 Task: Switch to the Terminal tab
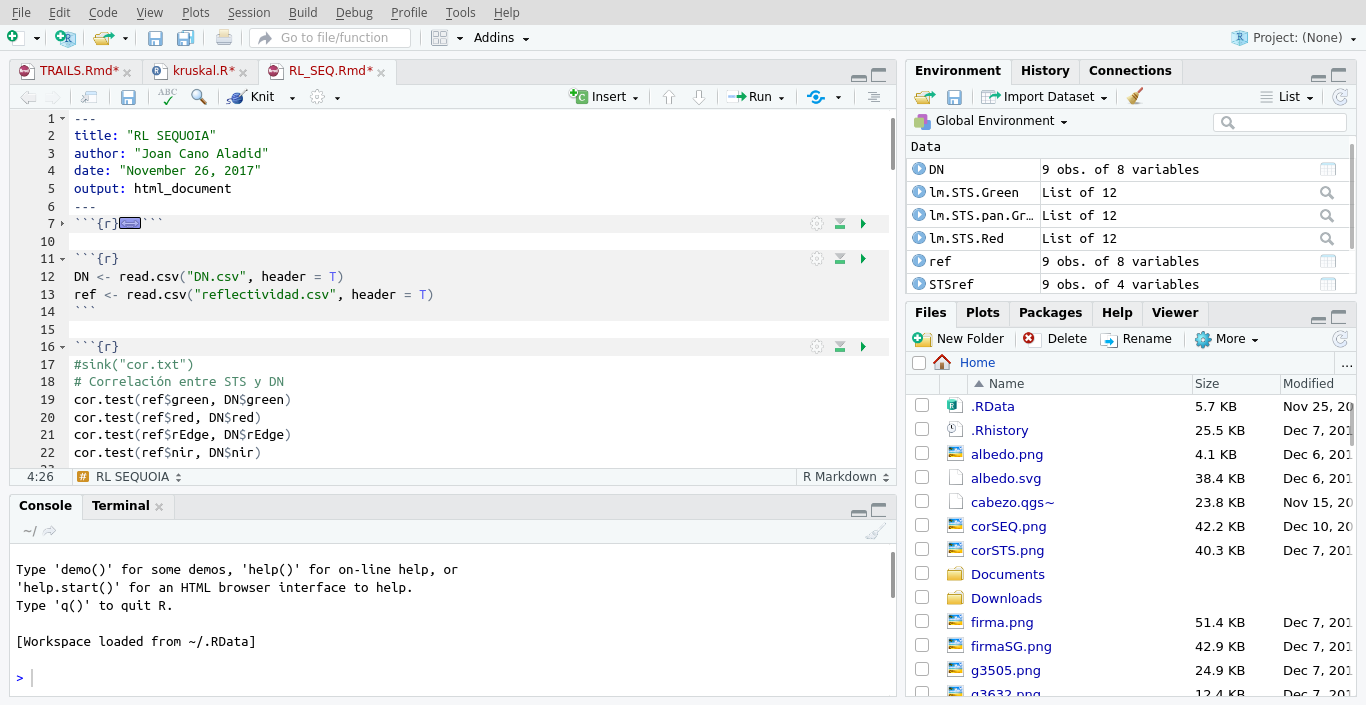pos(120,506)
